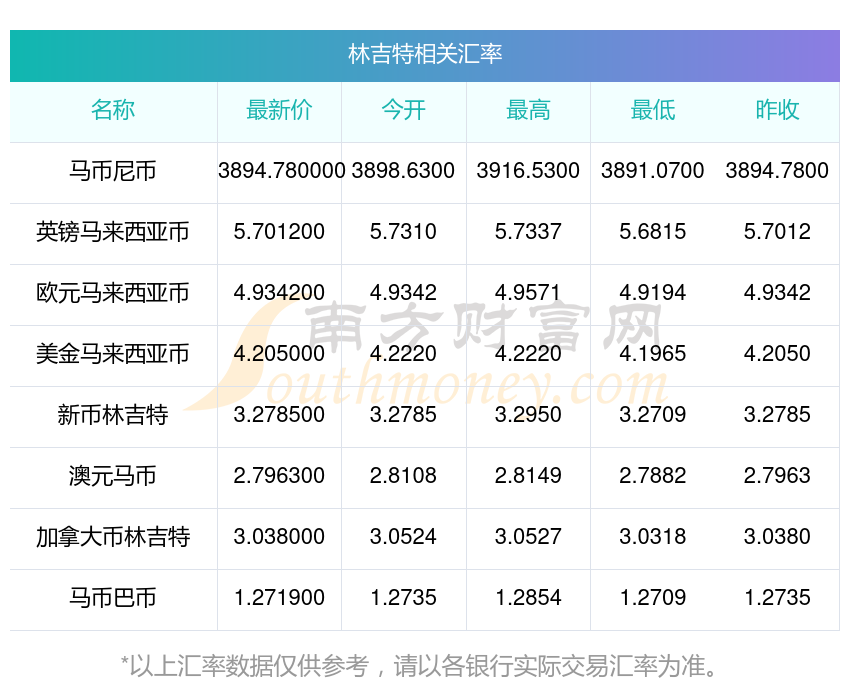Click high value 2.8149
The height and width of the screenshot is (698, 850).
[528, 476]
